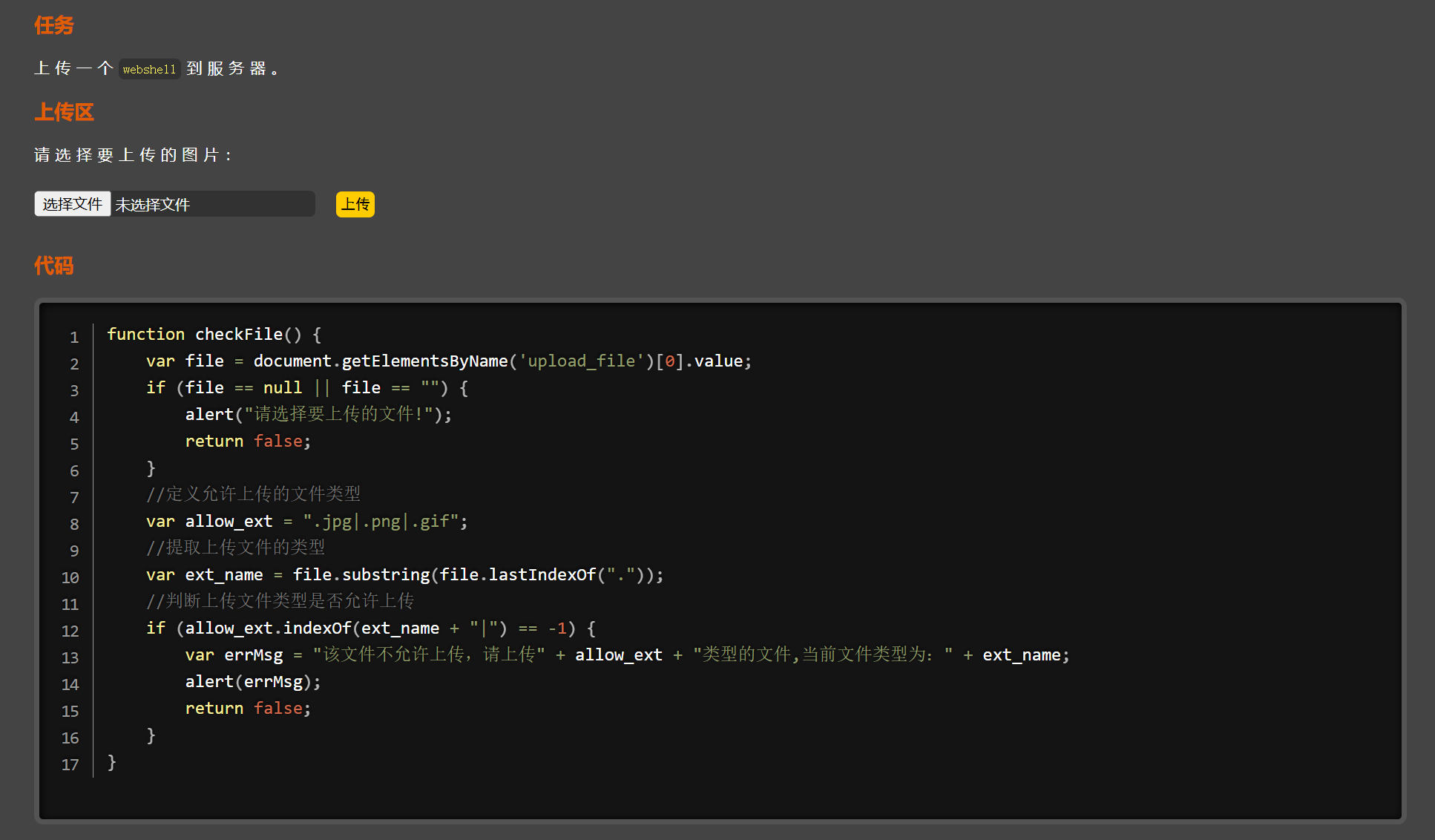The image size is (1435, 840).
Task: Click the lastIndexOf call on line 10
Action: 542,575
